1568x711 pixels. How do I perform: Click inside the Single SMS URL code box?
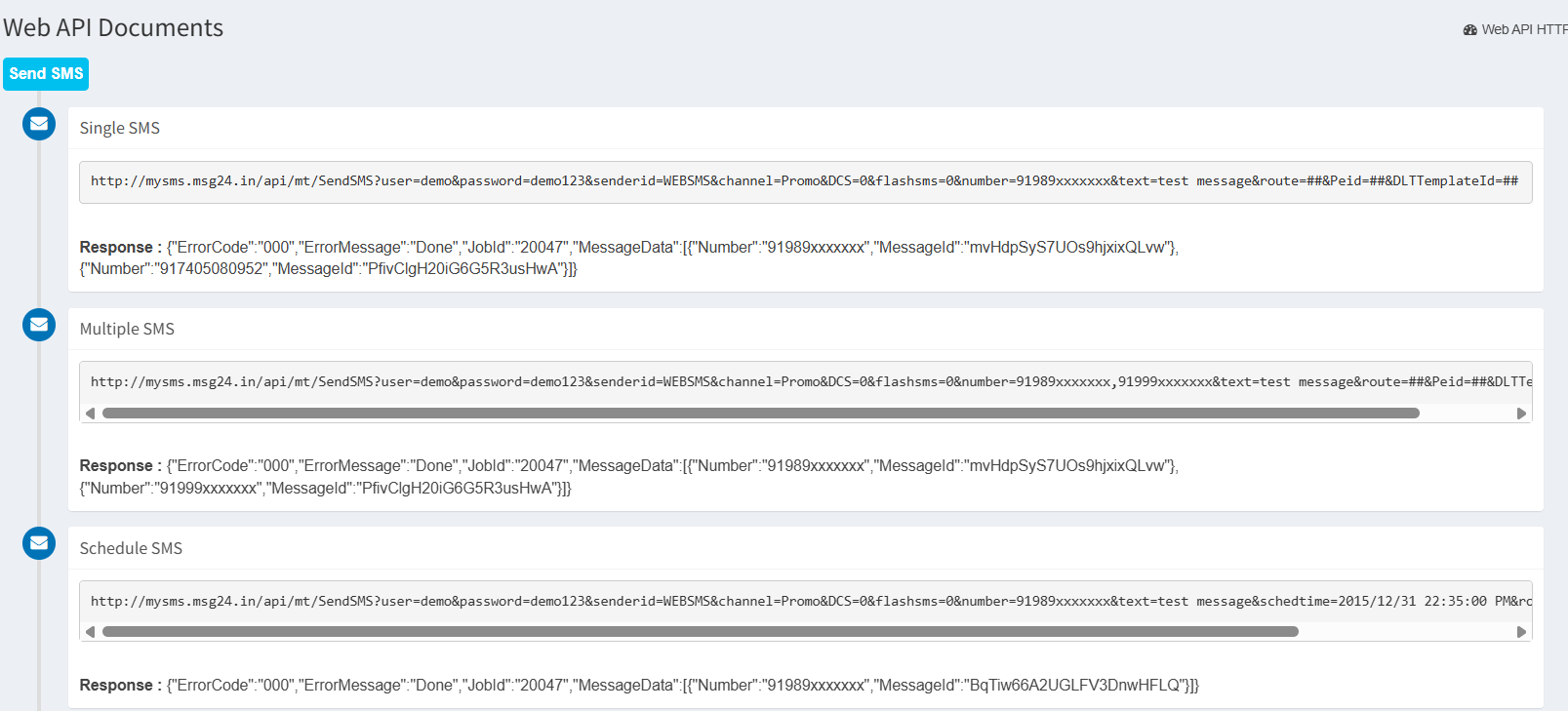pyautogui.click(x=804, y=181)
